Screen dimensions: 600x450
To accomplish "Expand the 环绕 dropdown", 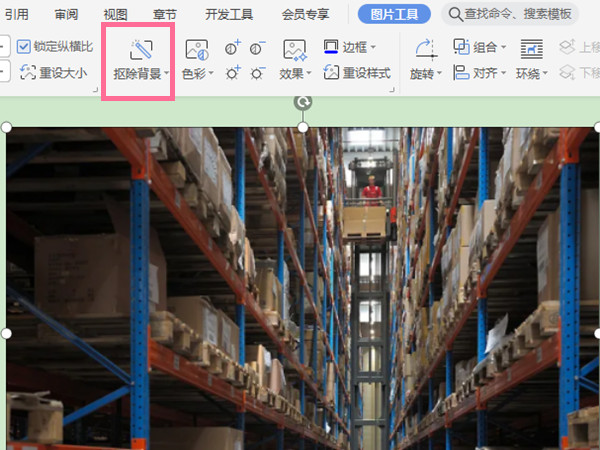I will tap(545, 73).
